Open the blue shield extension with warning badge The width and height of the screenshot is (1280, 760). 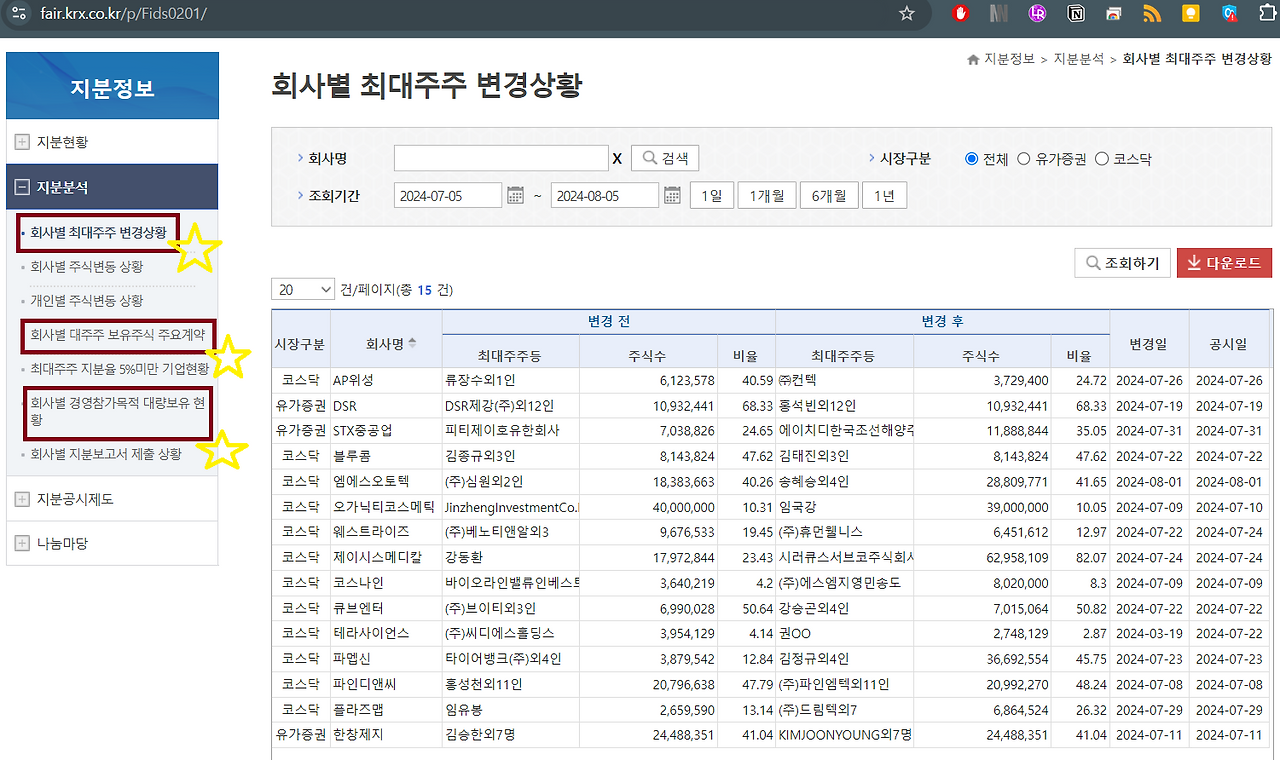point(1229,14)
